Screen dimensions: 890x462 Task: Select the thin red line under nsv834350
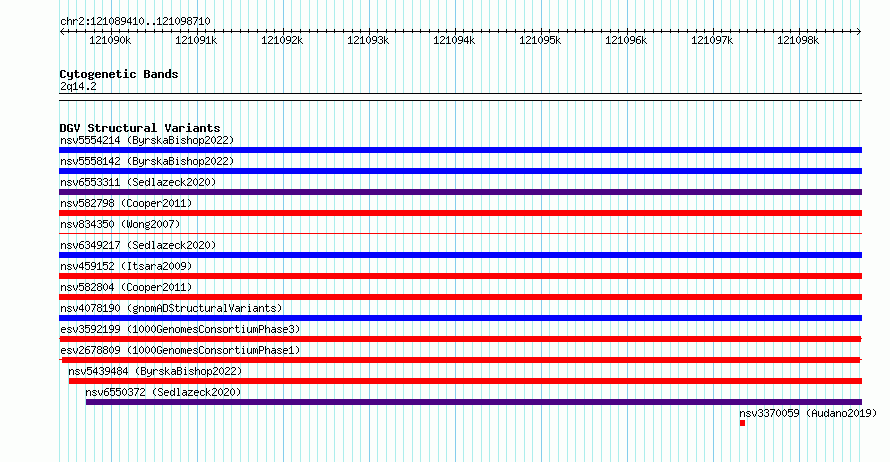(460, 233)
